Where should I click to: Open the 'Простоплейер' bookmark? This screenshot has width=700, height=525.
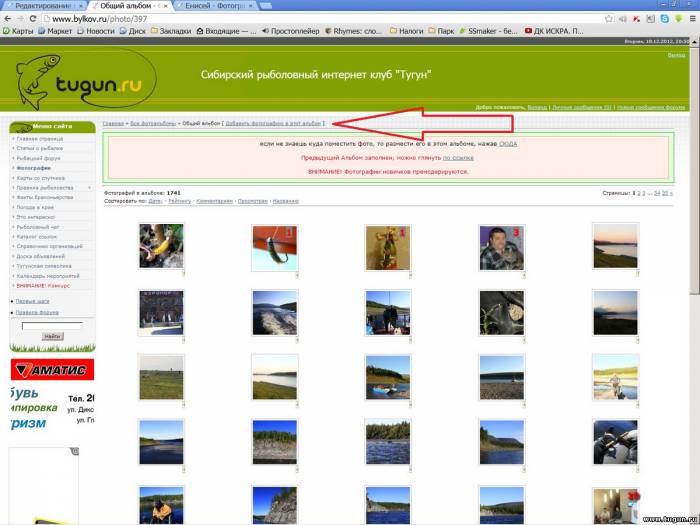(x=291, y=31)
